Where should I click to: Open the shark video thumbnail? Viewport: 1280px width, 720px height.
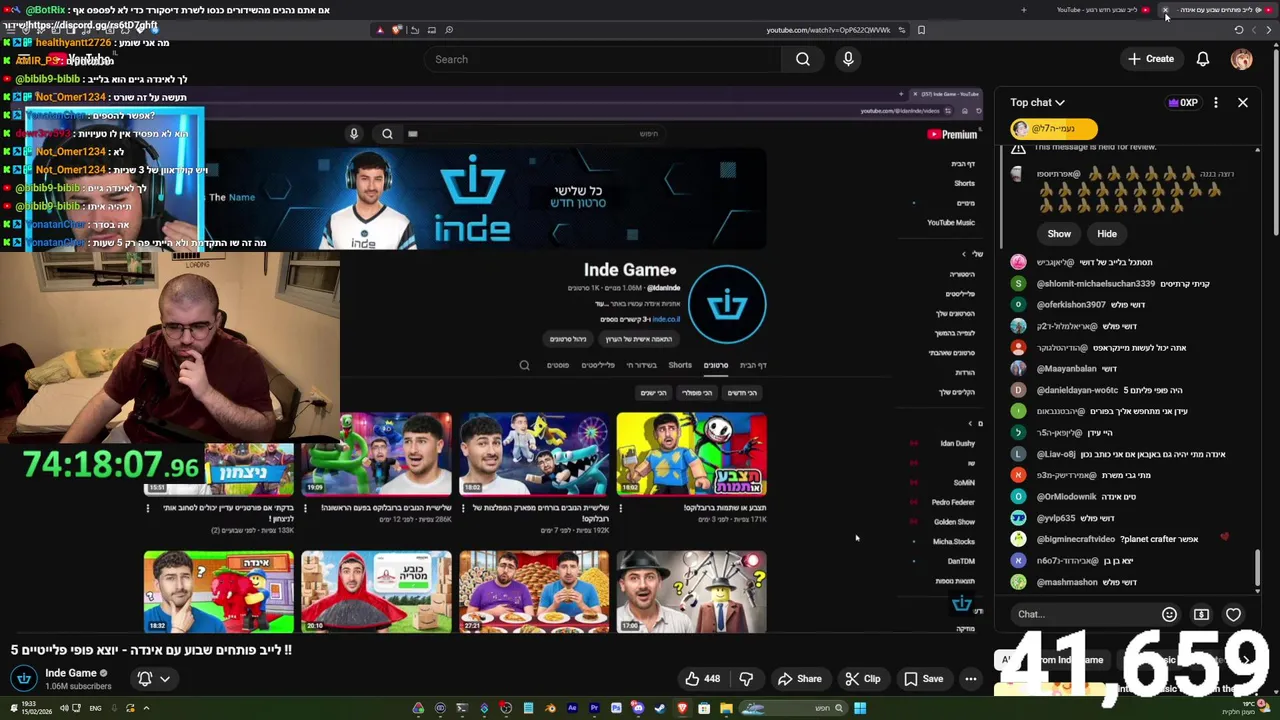(534, 454)
